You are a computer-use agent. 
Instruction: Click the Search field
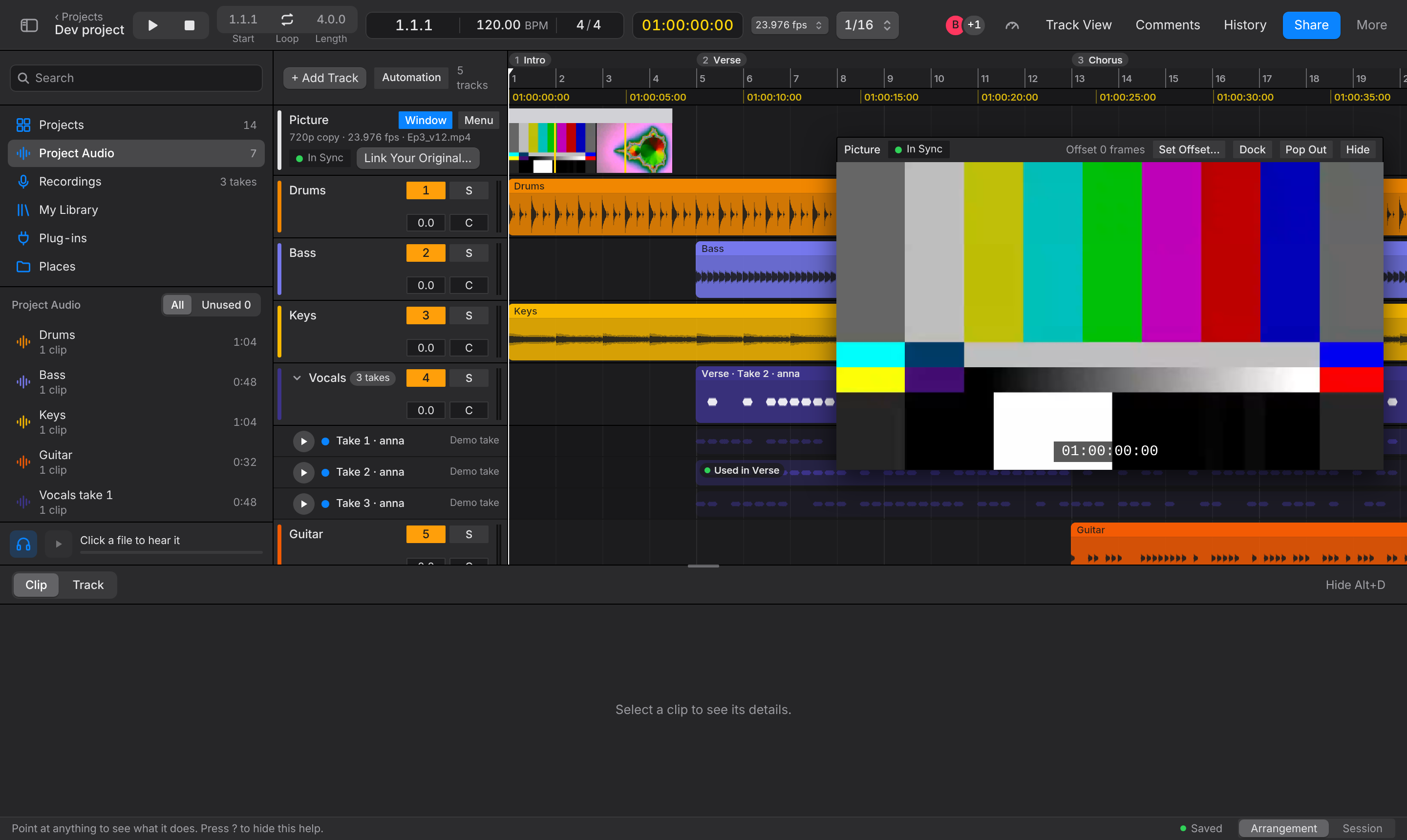[136, 78]
